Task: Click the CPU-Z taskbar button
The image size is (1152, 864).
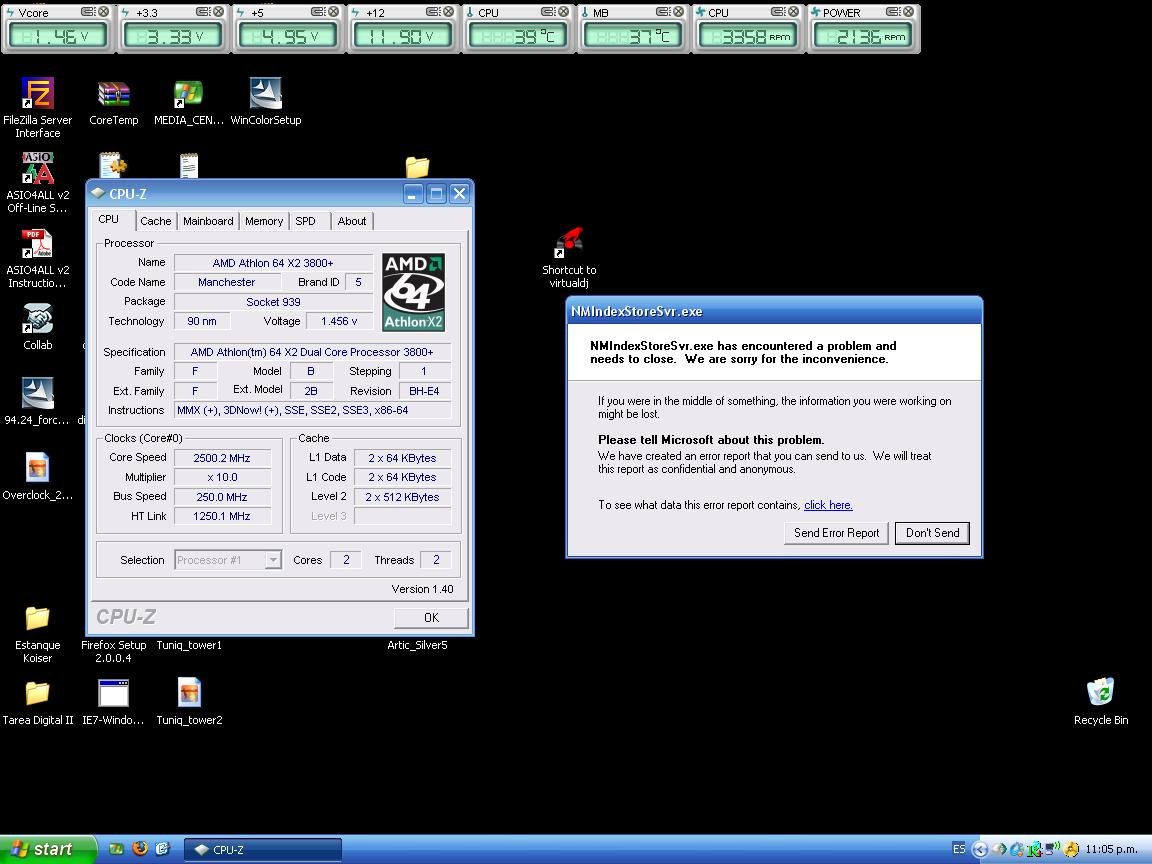Action: pos(262,850)
